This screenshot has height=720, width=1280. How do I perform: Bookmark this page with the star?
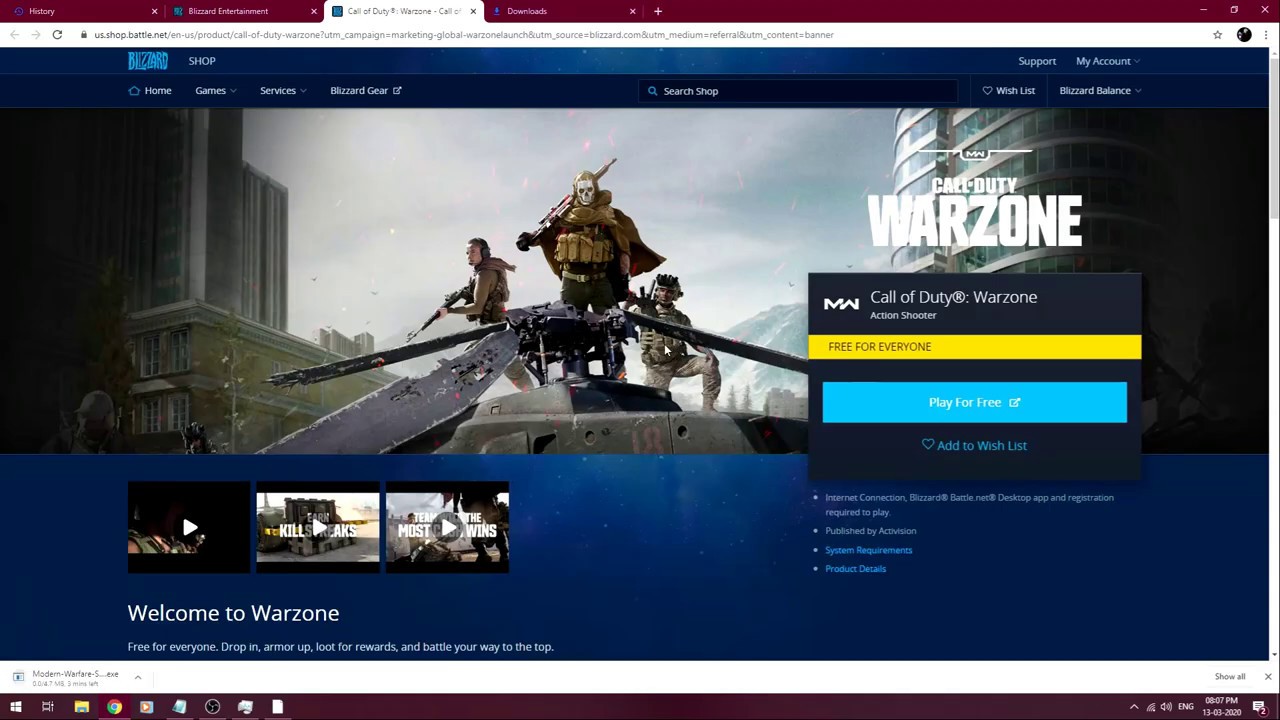[x=1217, y=35]
